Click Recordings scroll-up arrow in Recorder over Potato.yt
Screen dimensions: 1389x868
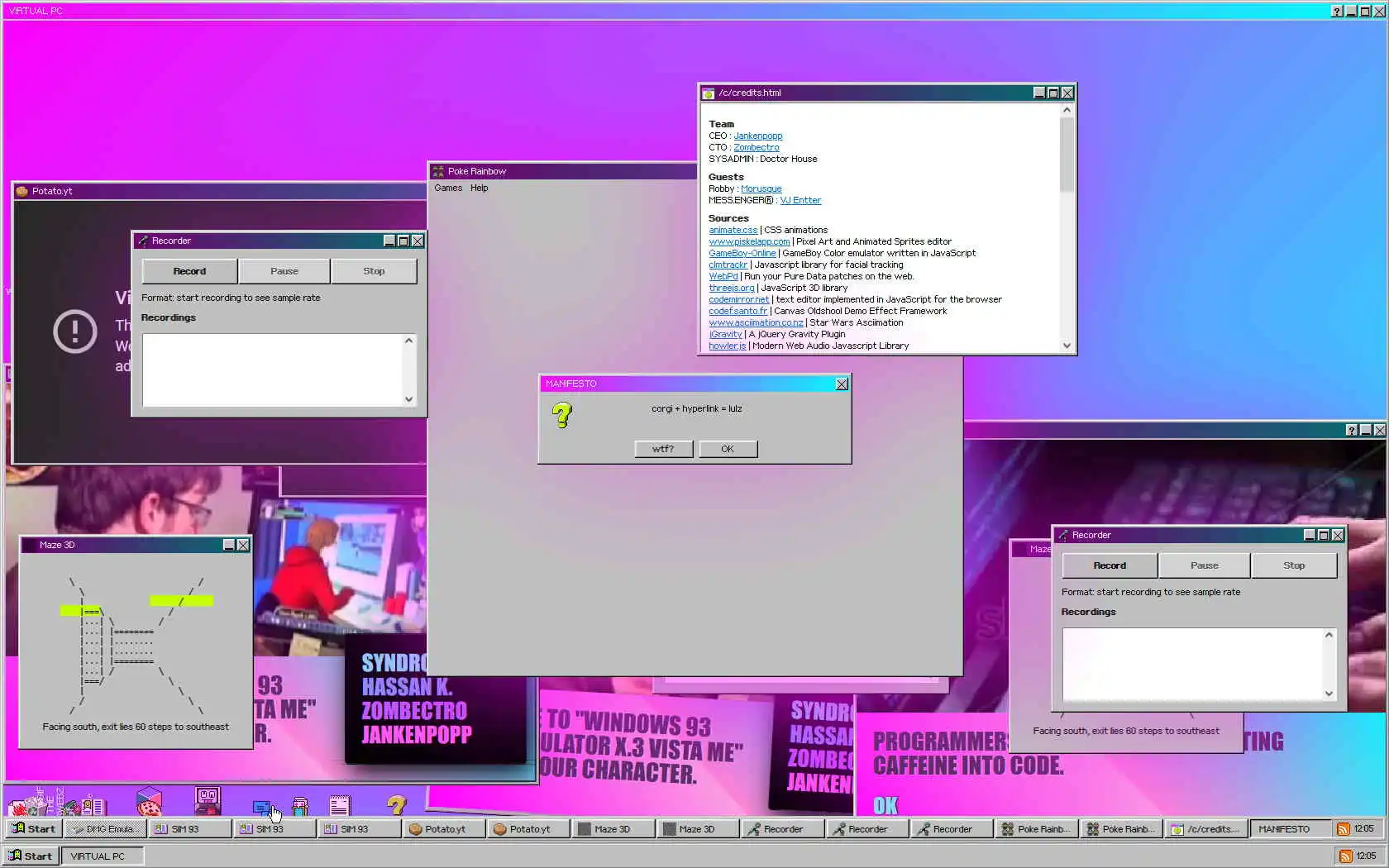point(408,341)
